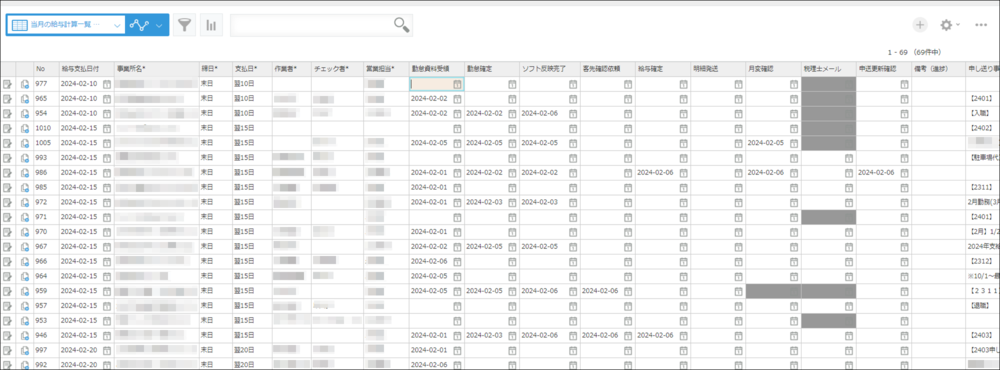
Task: Open record detail icon for No 953
Action: click(25, 320)
